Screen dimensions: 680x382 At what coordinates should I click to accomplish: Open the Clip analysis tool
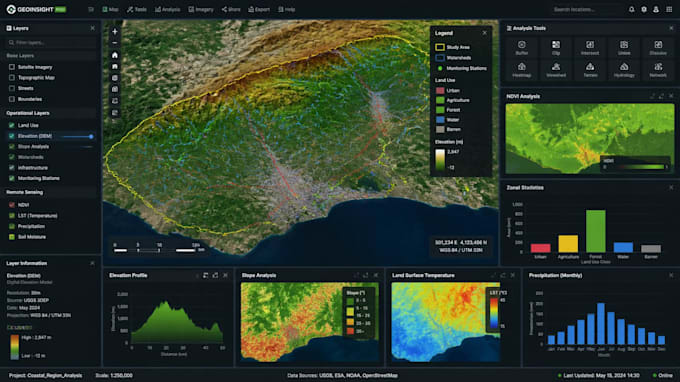pyautogui.click(x=556, y=48)
